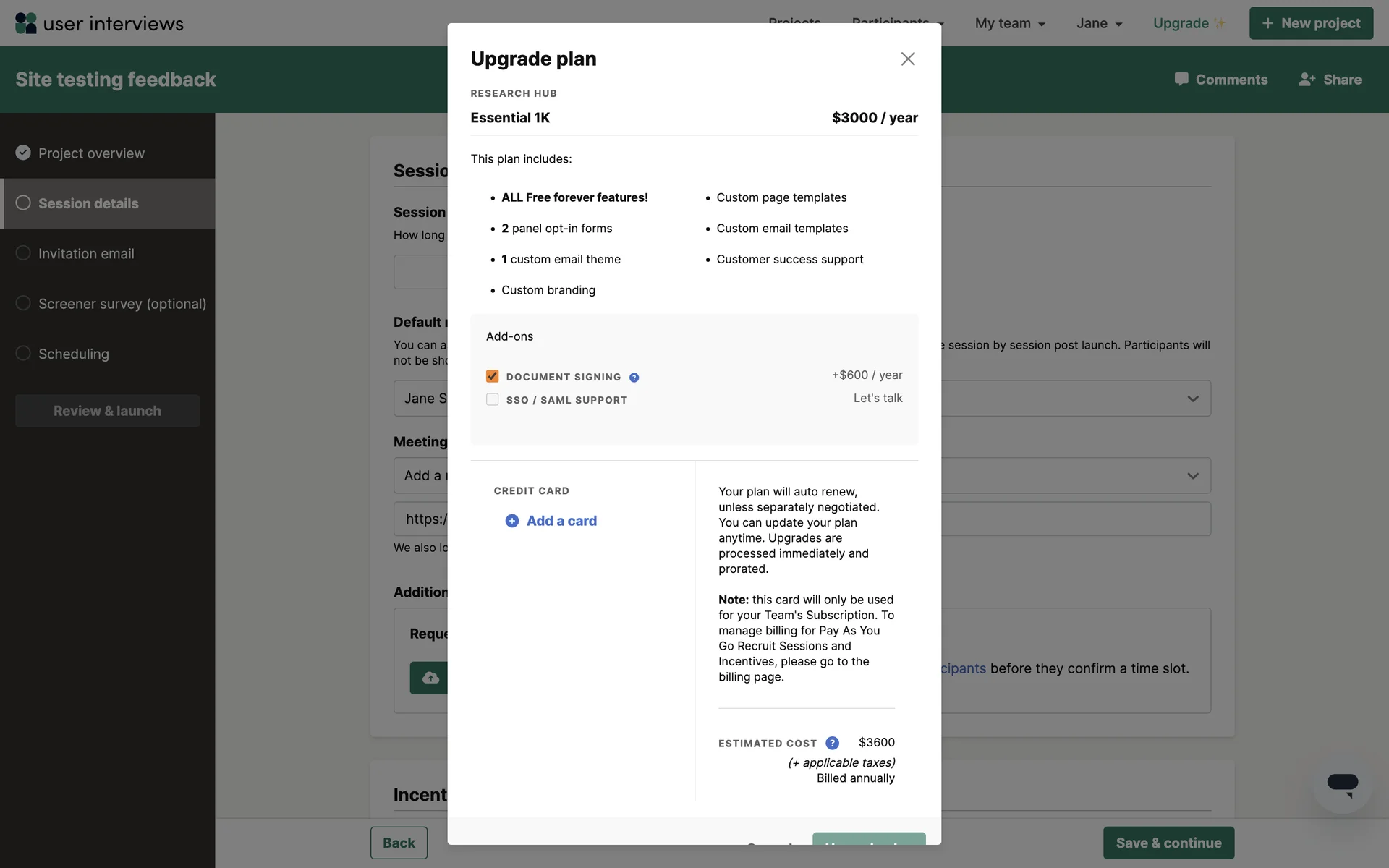Click the cloud upload icon button
This screenshot has height=868, width=1389.
(430, 678)
